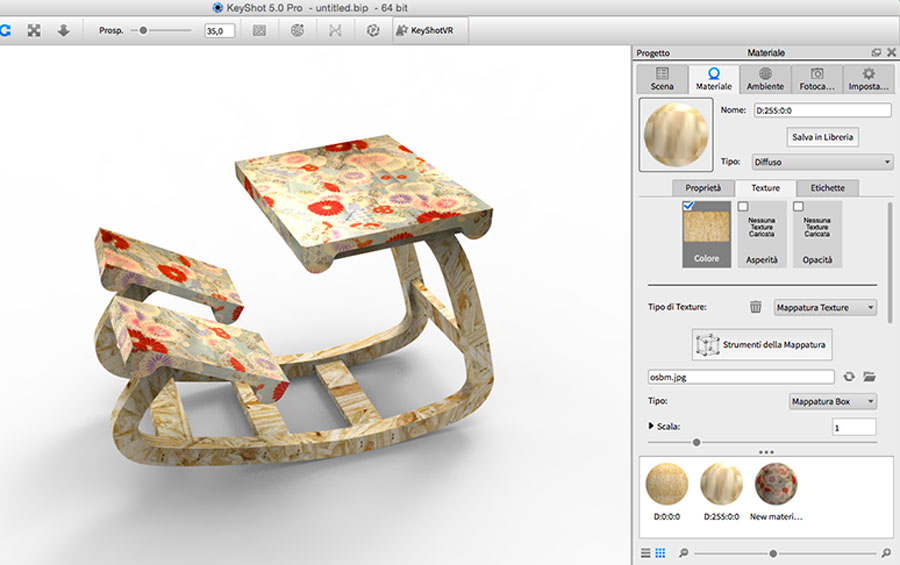Adjust the Scala slider handle
This screenshot has height=565, width=900.
click(696, 442)
